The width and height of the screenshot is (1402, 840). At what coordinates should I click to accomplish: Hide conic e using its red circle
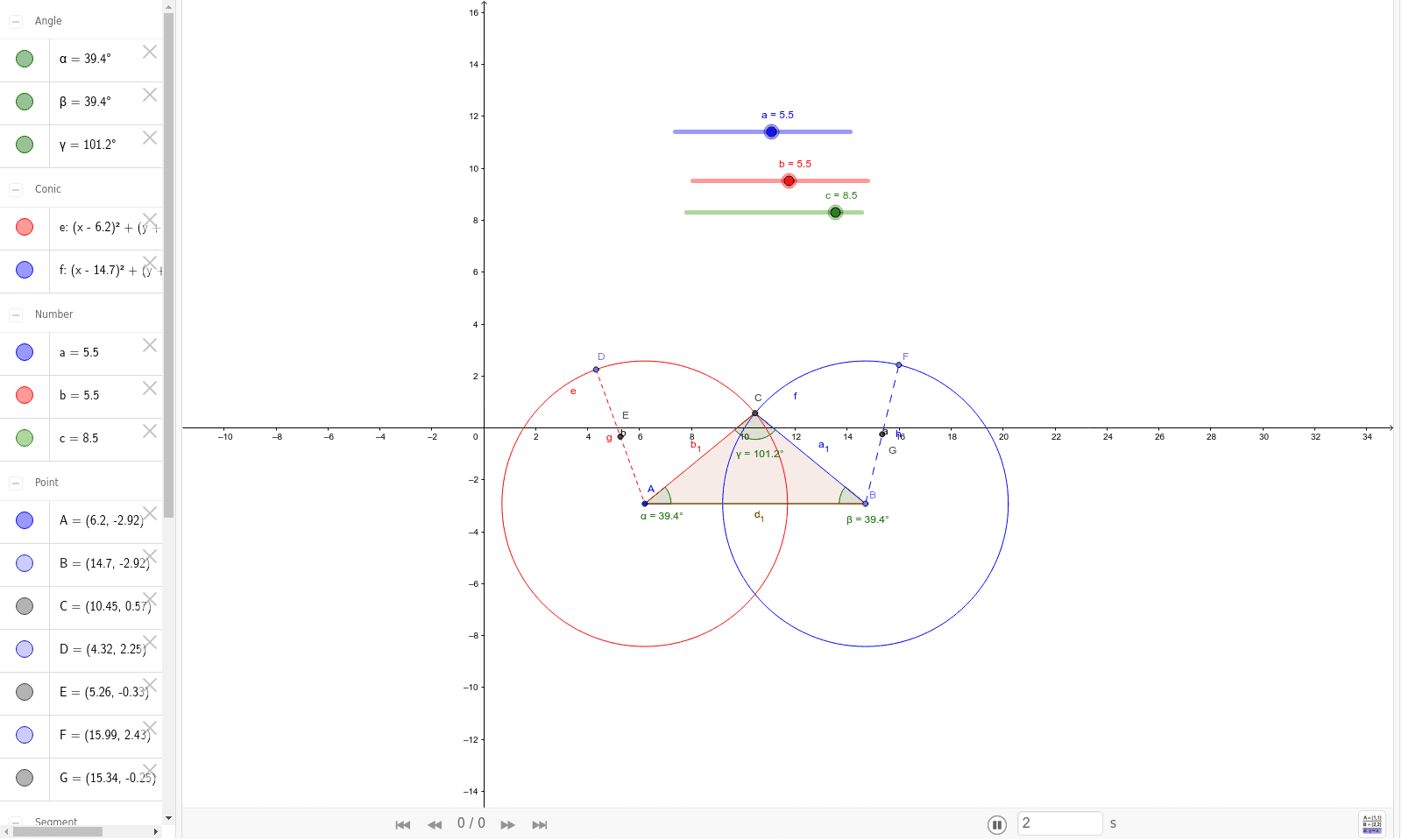(25, 227)
